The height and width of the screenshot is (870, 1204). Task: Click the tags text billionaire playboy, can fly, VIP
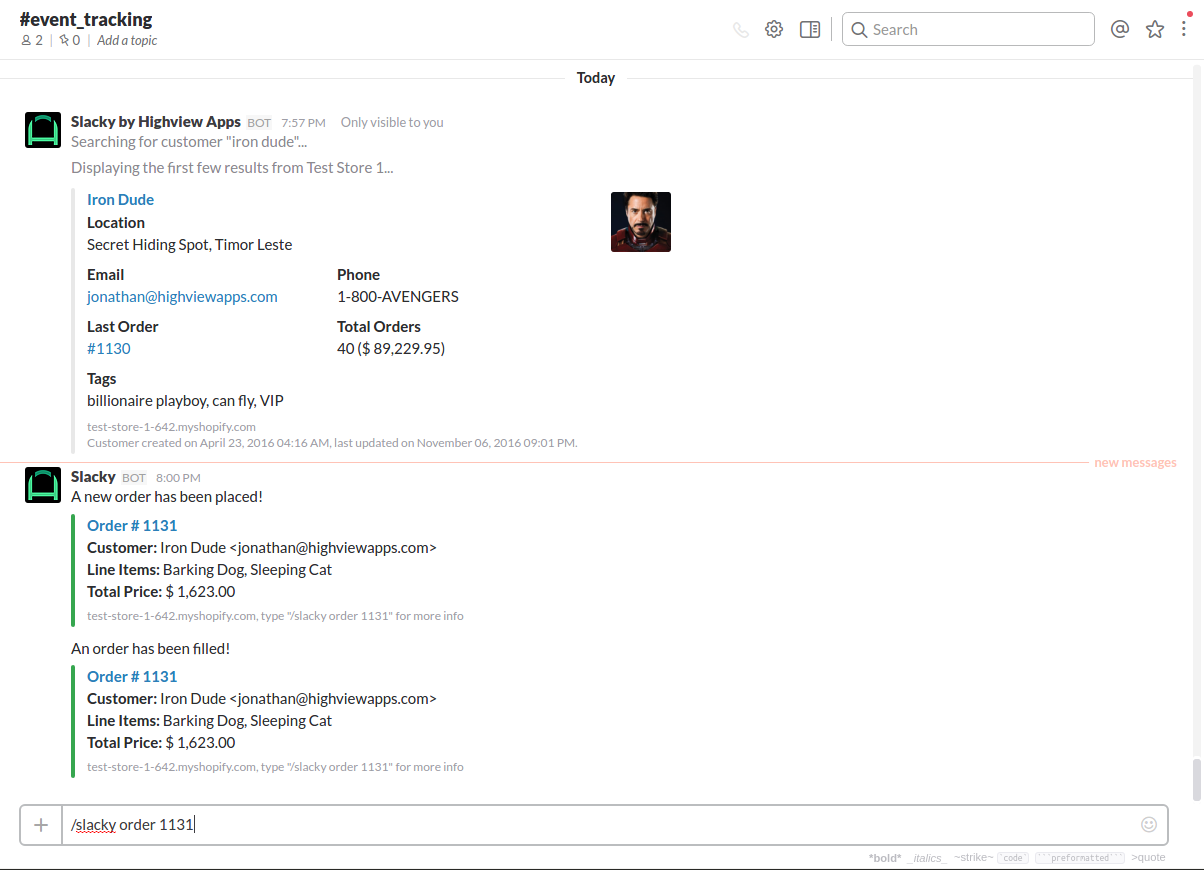[x=185, y=401]
